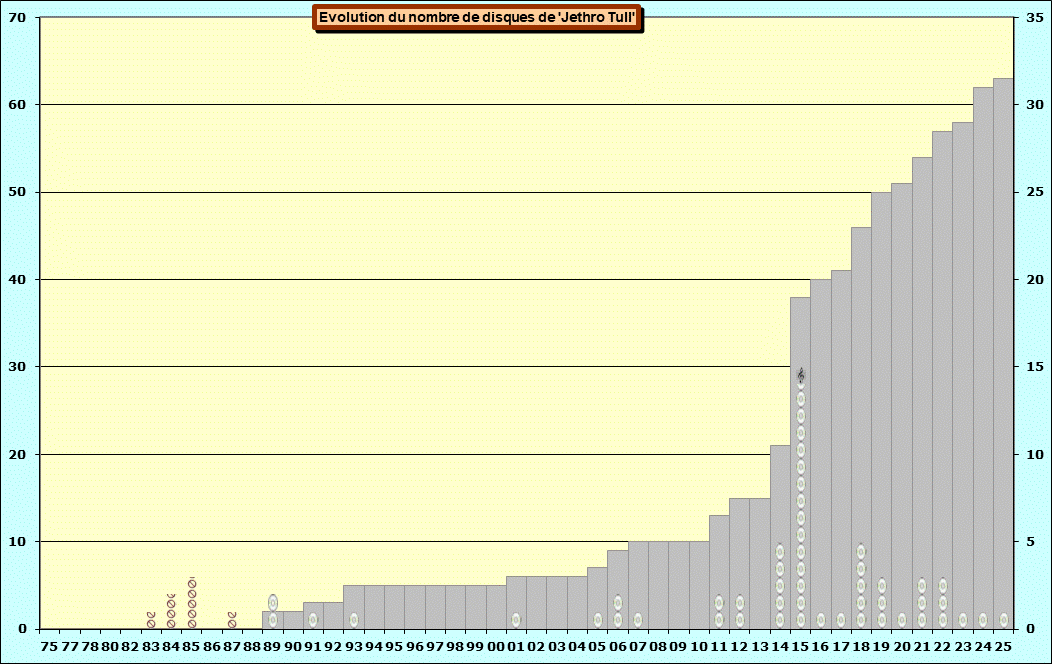
Task: Click the top disc icon at year 18
Action: click(x=861, y=551)
